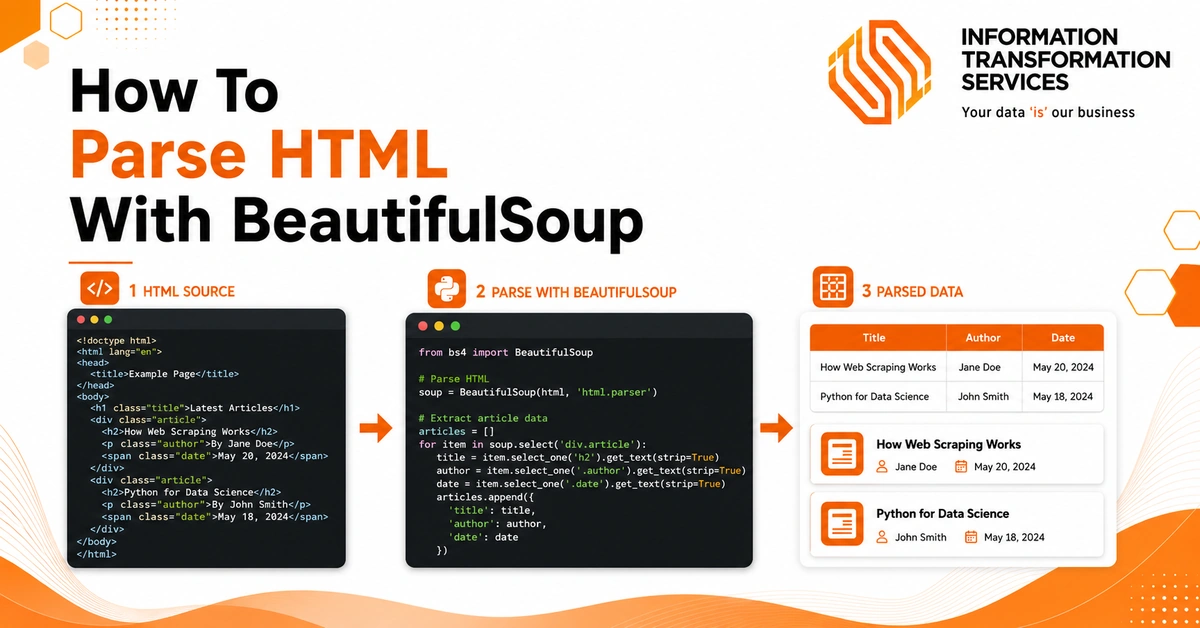Screen dimensions: 1200x628
Task: Click the <title>Example Page</title> code line
Action: click(x=164, y=374)
